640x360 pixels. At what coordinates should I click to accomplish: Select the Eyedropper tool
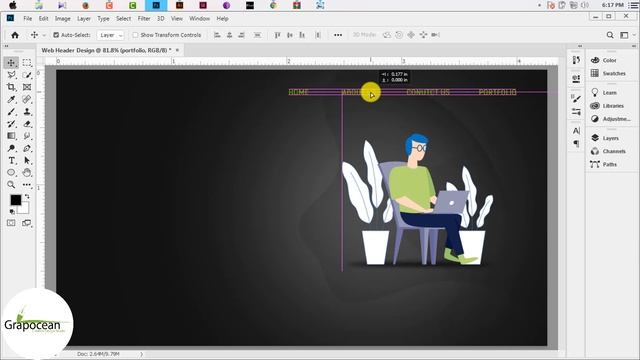[11, 99]
